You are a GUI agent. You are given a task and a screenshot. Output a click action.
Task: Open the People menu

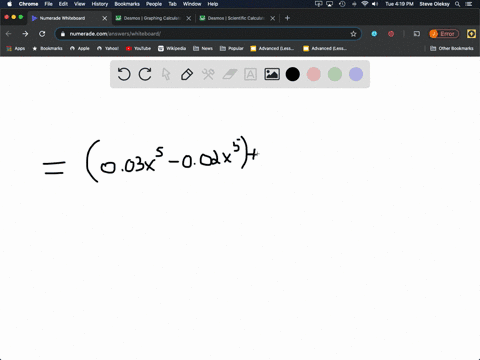pos(154,4)
